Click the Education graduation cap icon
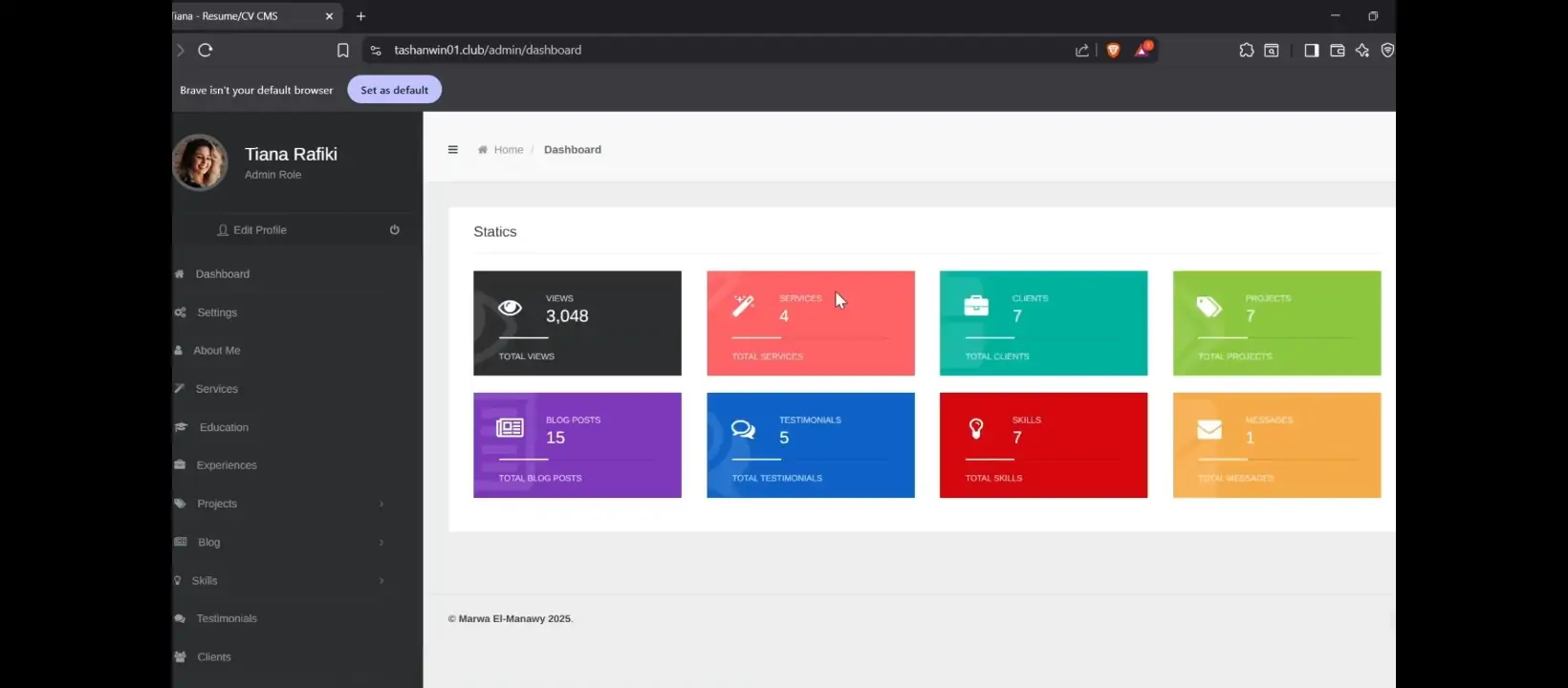 (181, 427)
